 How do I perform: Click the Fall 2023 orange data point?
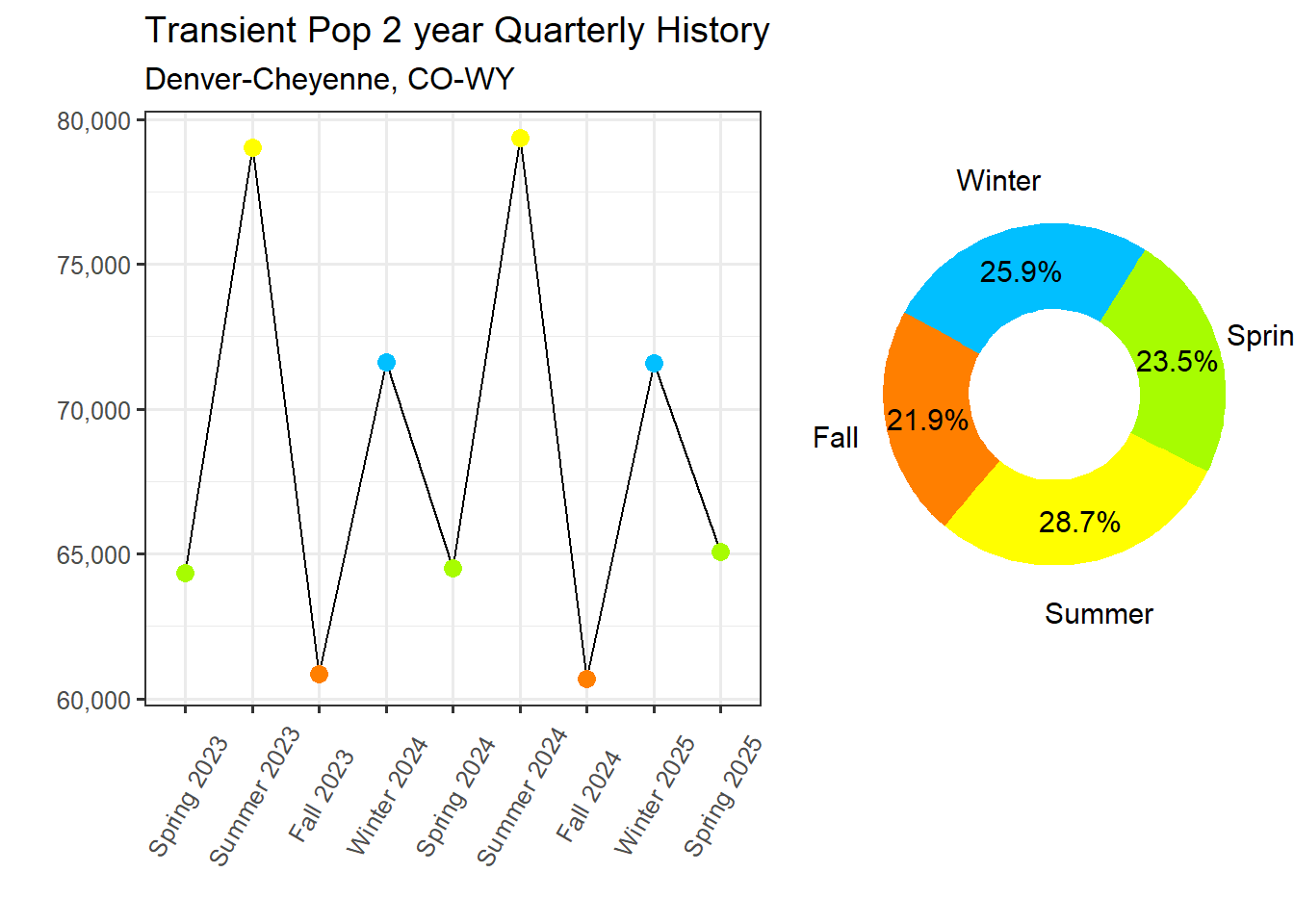[x=320, y=675]
